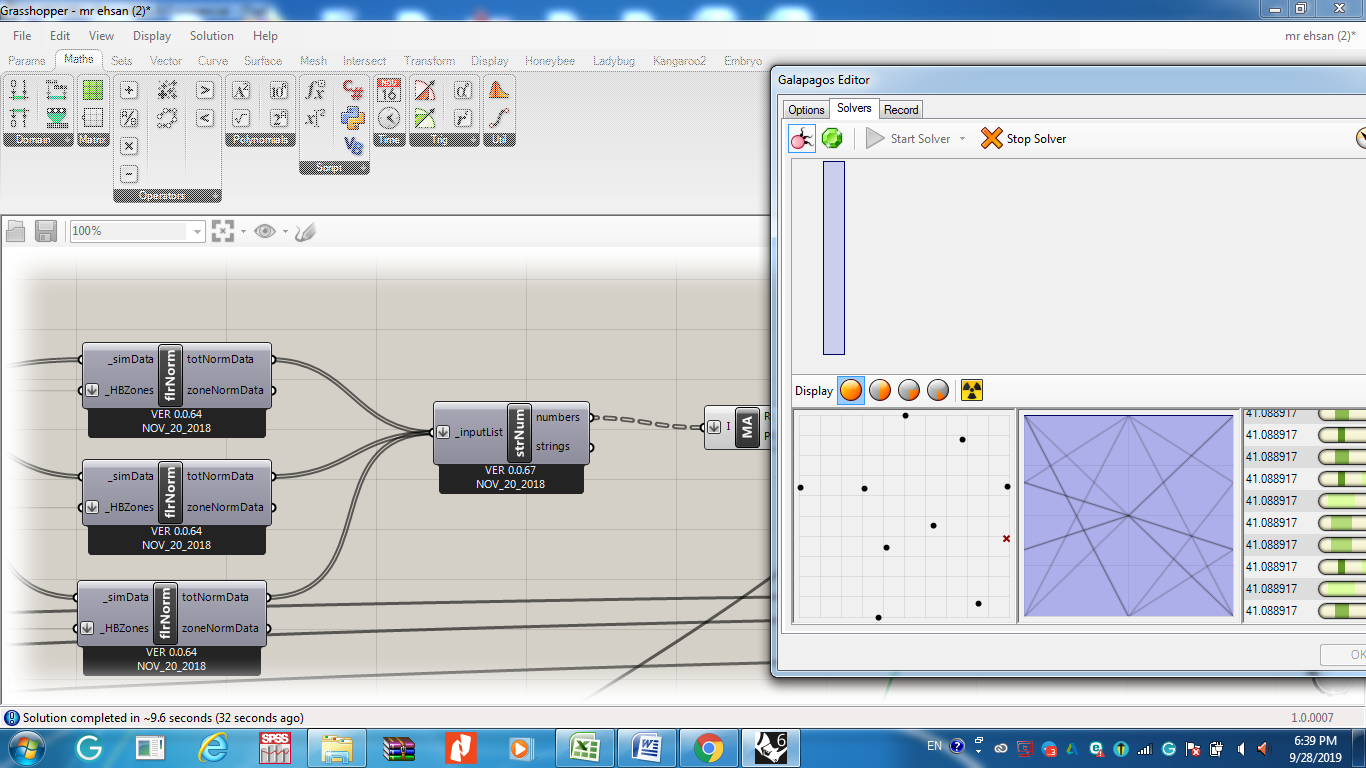Choose the Evaluate fx expression icon
The height and width of the screenshot is (768, 1366).
click(315, 91)
